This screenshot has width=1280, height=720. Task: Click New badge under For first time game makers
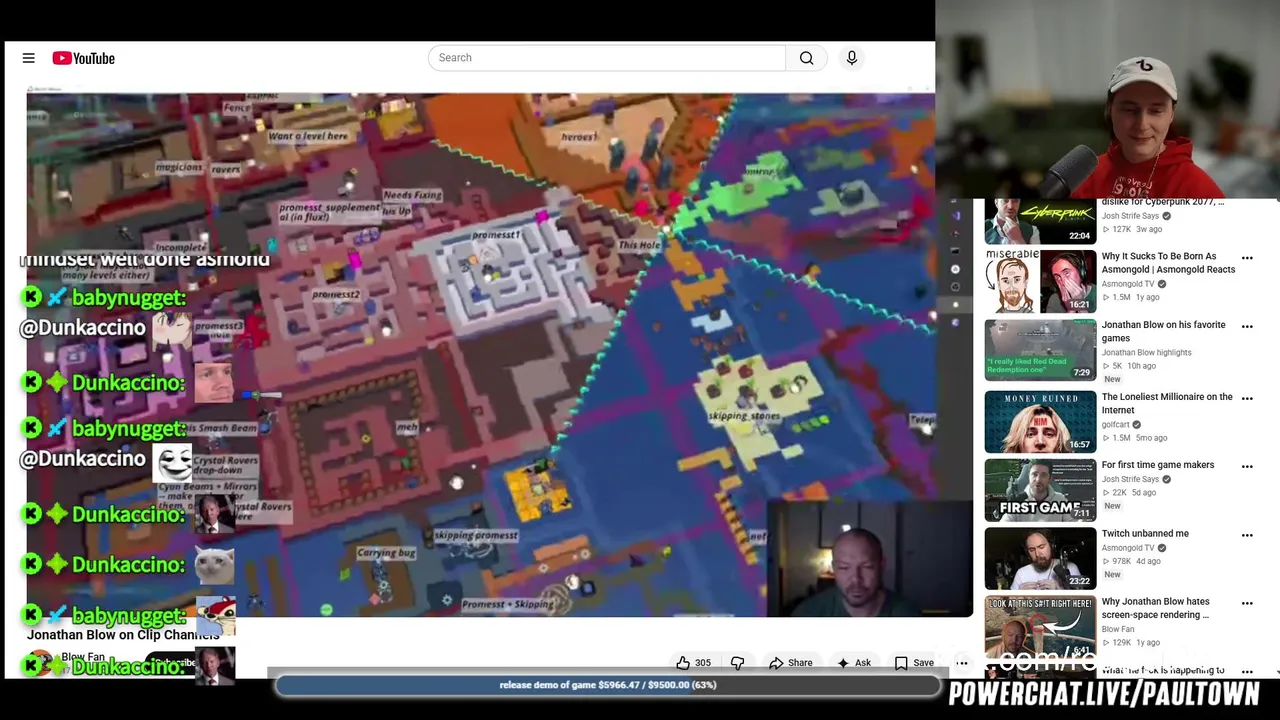tap(1112, 506)
